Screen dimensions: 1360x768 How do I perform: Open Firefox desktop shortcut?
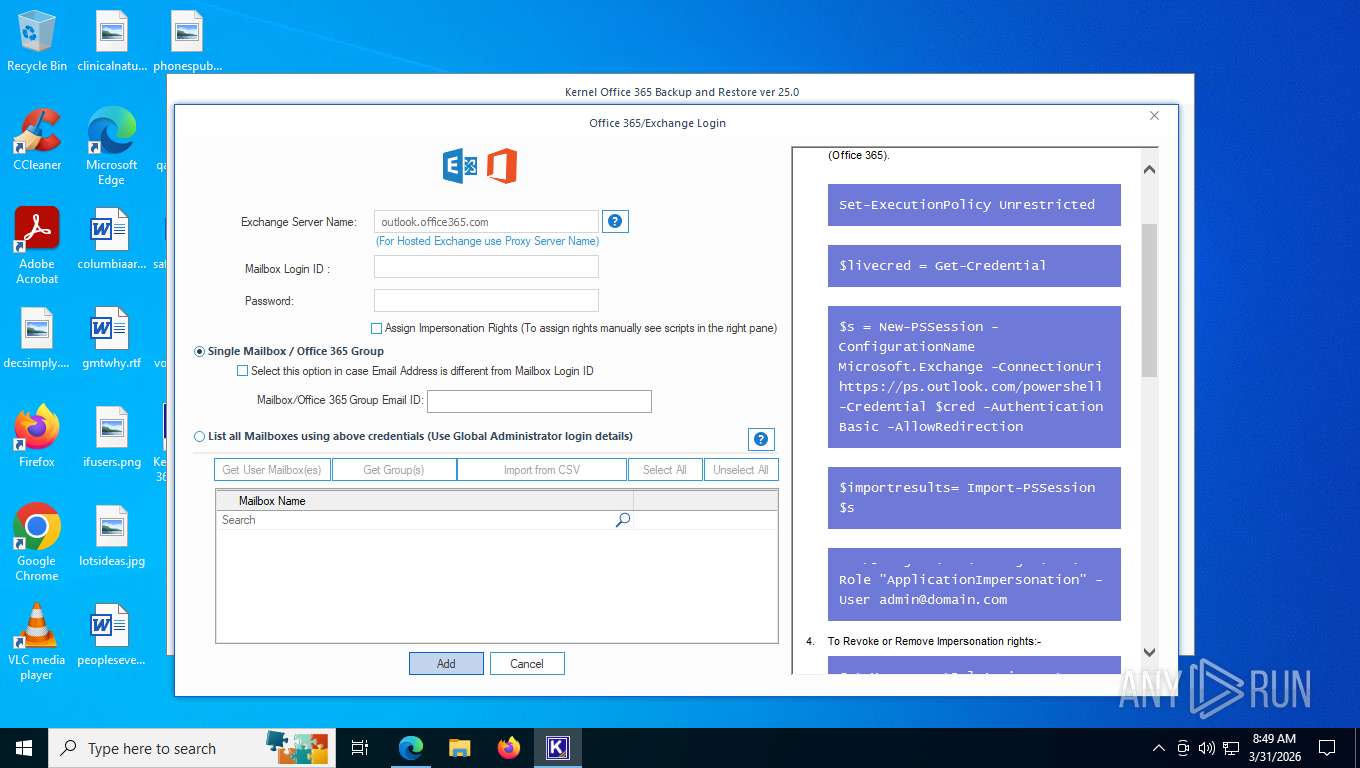click(37, 437)
